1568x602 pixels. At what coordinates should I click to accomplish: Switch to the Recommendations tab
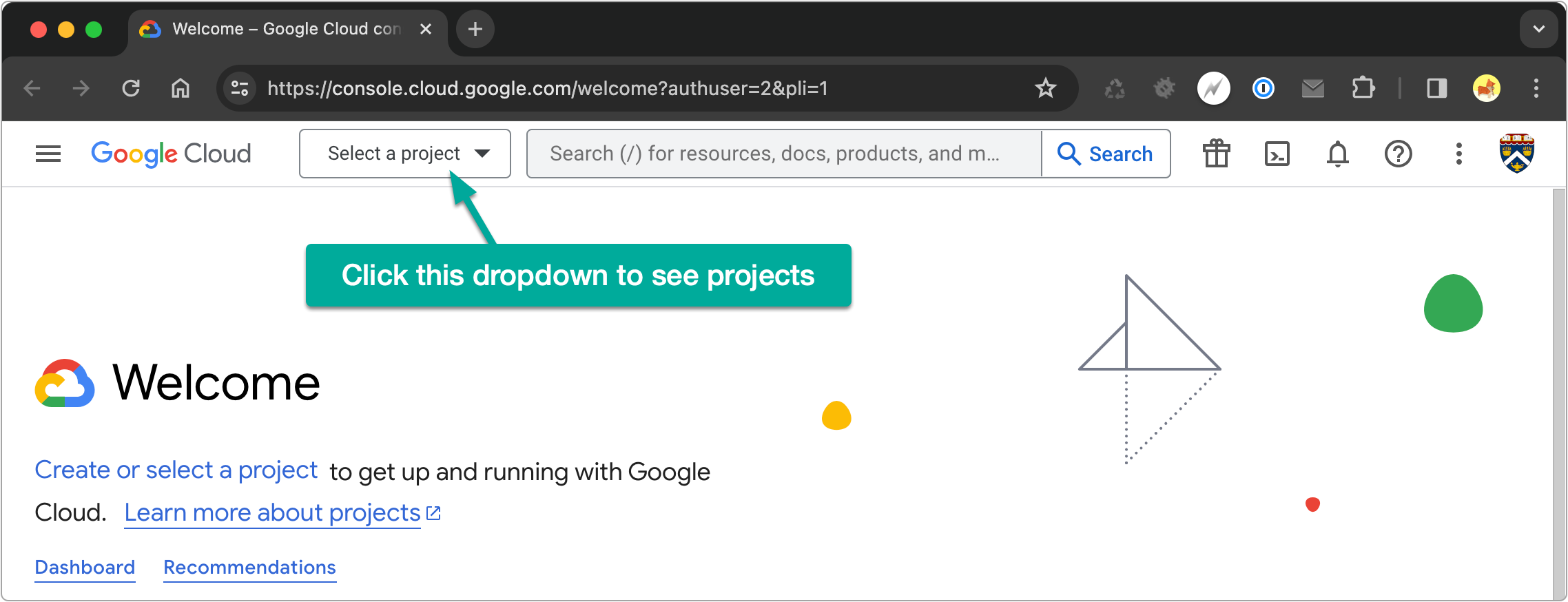coord(249,568)
